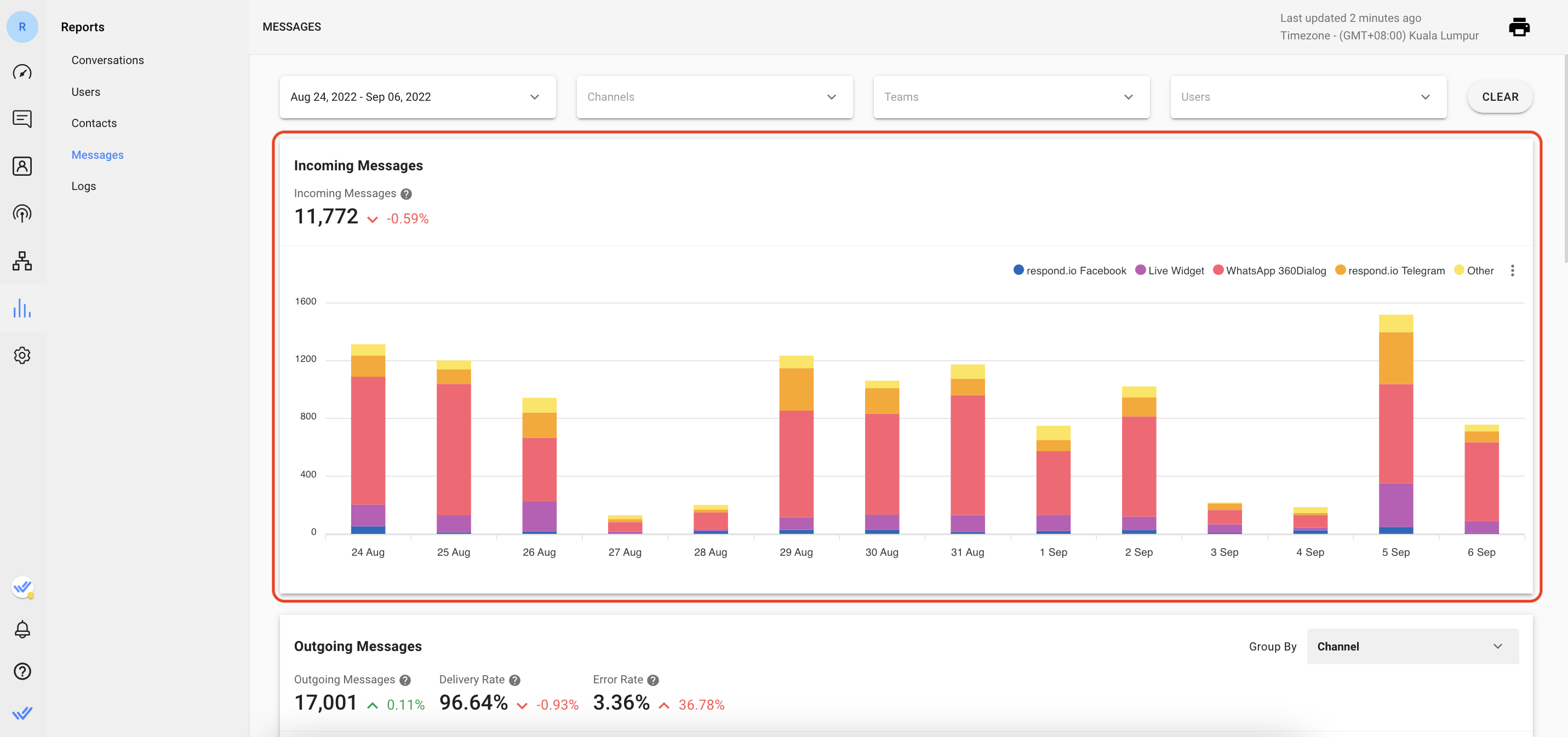Toggle respond.io Telegram legend series
Image resolution: width=1568 pixels, height=737 pixels.
[x=1389, y=271]
